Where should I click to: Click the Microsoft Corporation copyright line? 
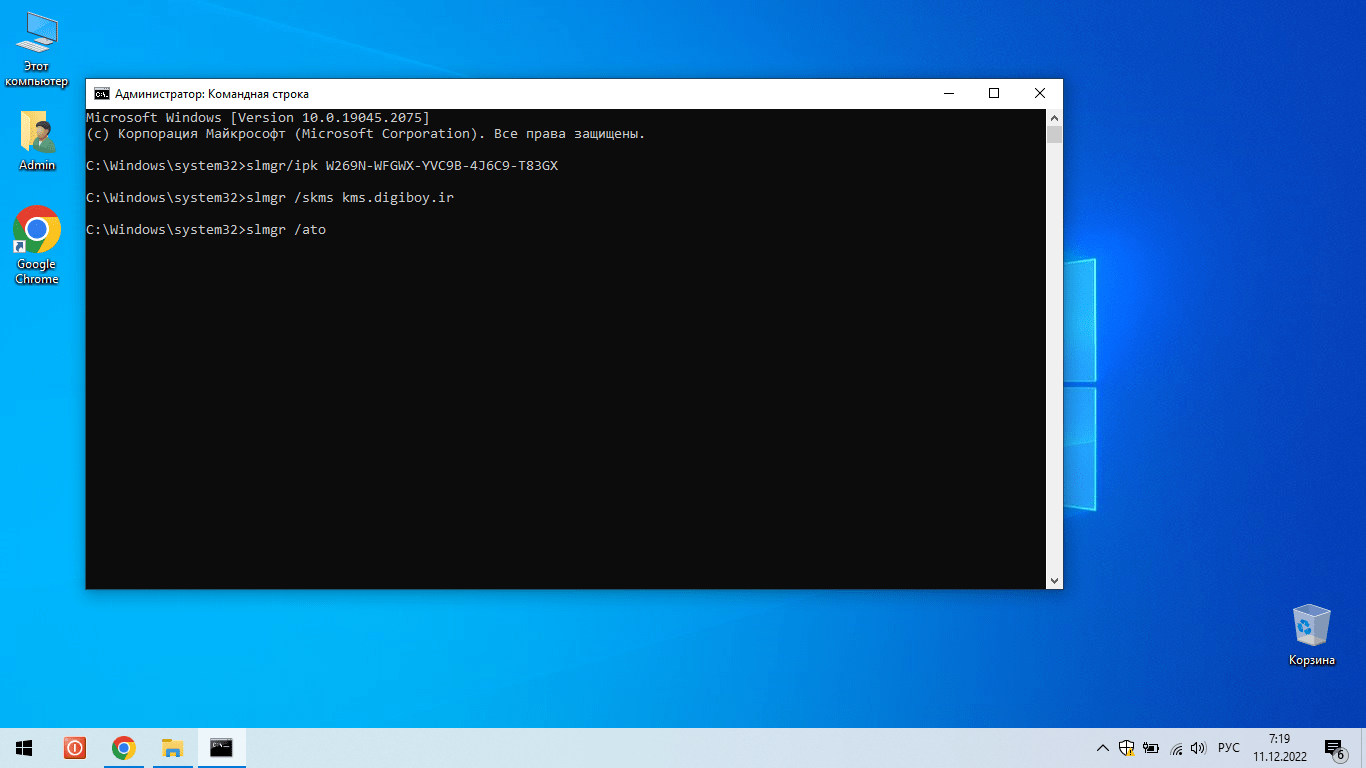[366, 134]
